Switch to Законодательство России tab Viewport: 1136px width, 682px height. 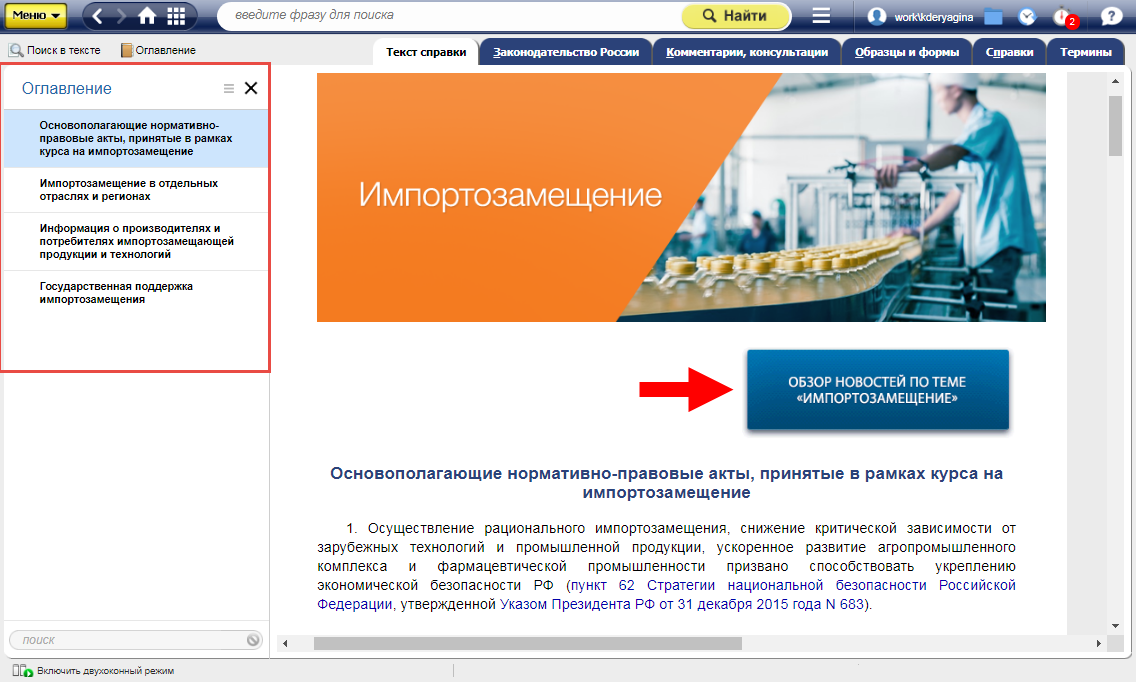[x=566, y=52]
